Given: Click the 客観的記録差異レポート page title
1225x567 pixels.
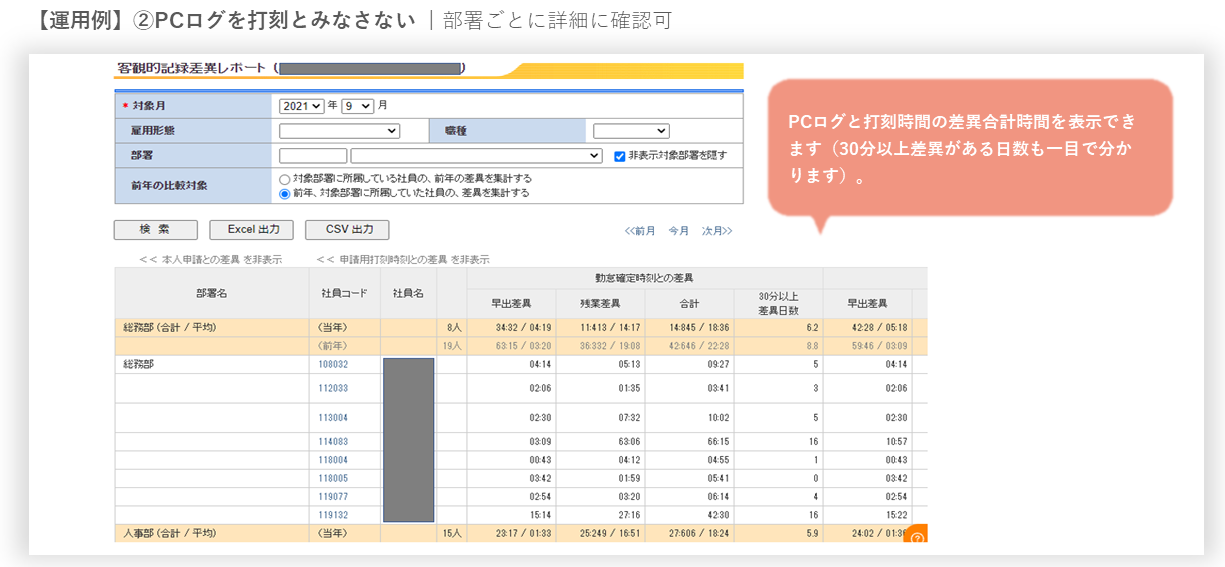Looking at the screenshot, I should (x=192, y=69).
